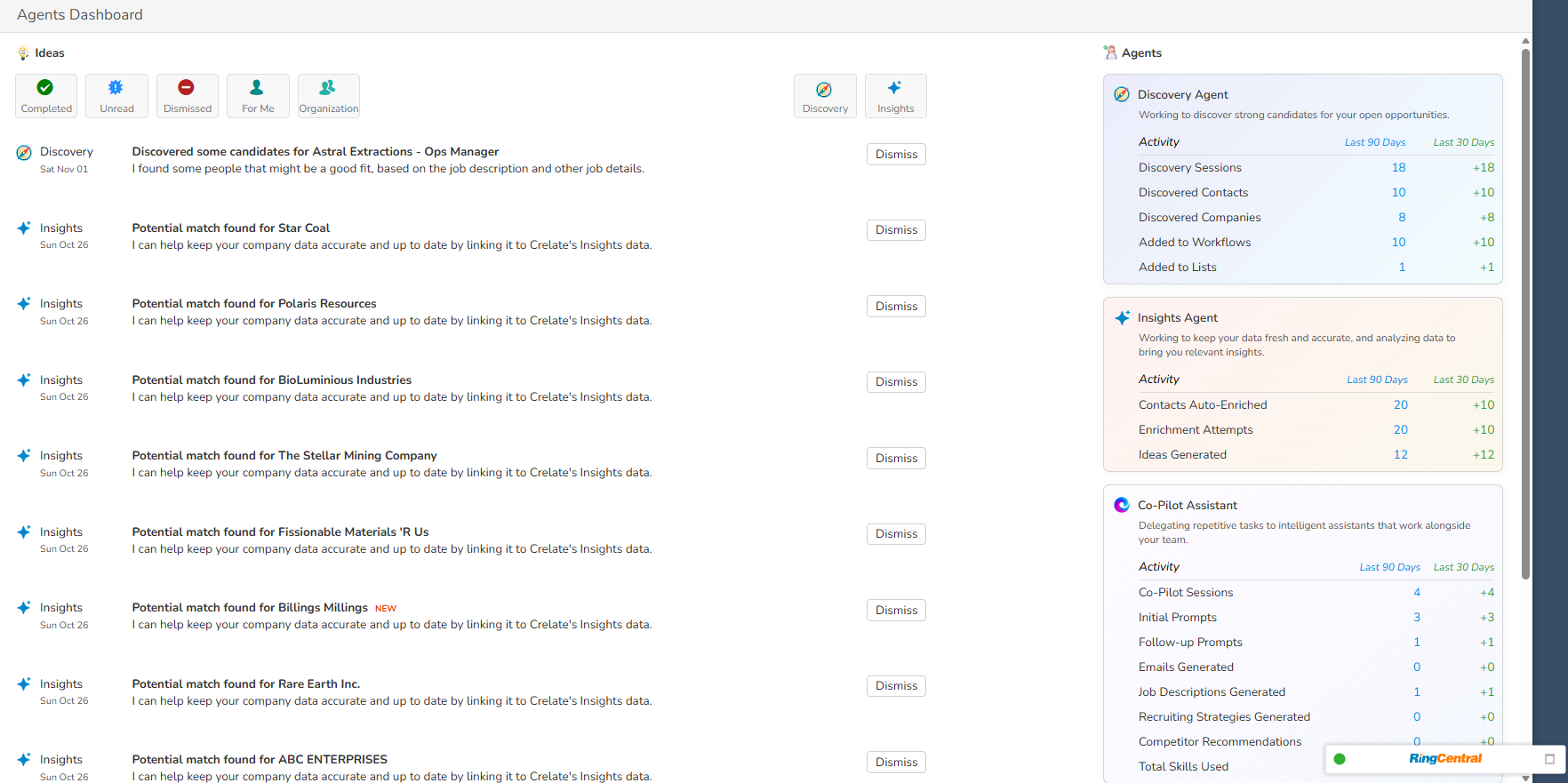Open 'Discovered some candidates for Astral Extractions' idea
Screen dimensions: 1568x783
click(316, 152)
